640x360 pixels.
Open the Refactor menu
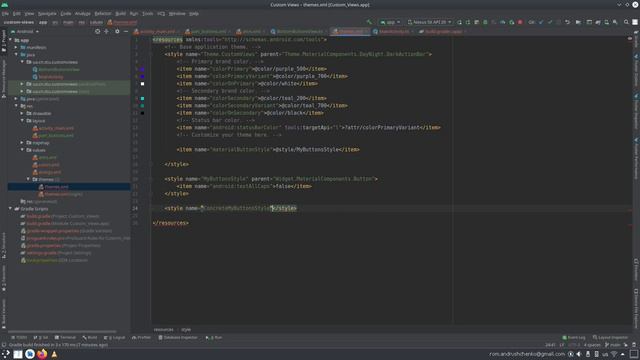[103, 13]
